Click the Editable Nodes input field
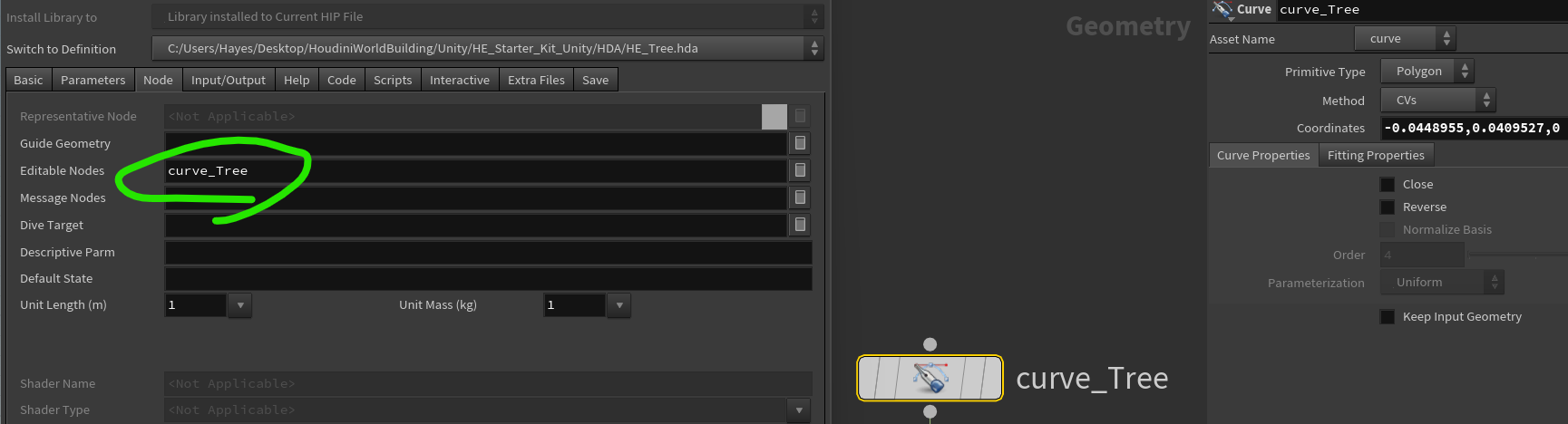Viewport: 1568px width, 424px height. (475, 170)
